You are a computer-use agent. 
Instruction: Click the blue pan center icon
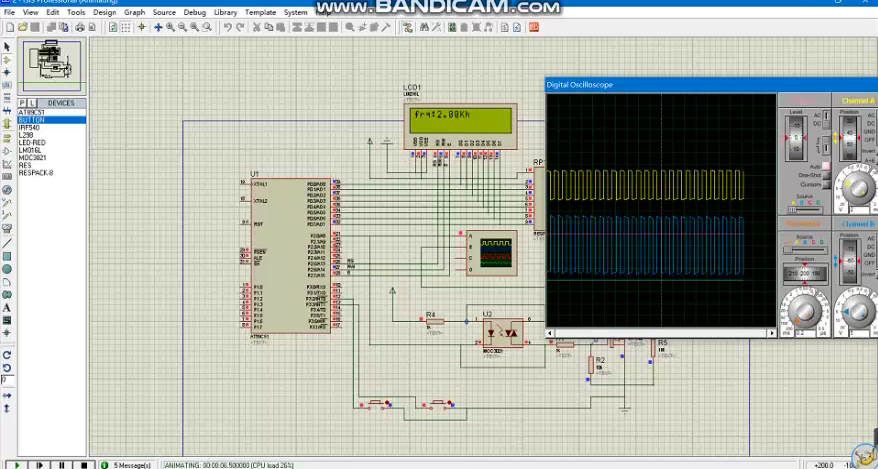point(158,27)
